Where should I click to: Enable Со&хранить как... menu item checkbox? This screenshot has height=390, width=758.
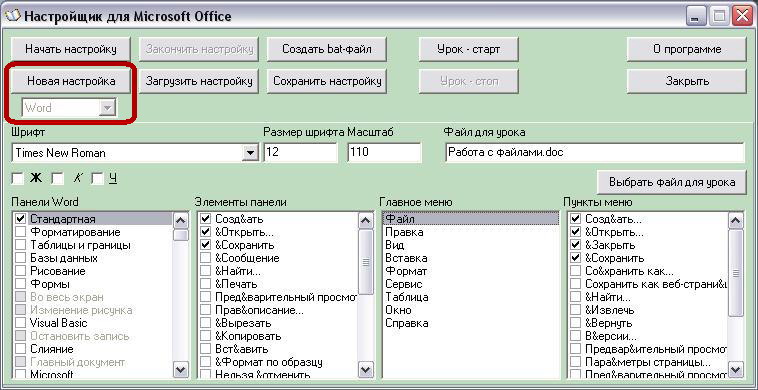[x=576, y=271]
